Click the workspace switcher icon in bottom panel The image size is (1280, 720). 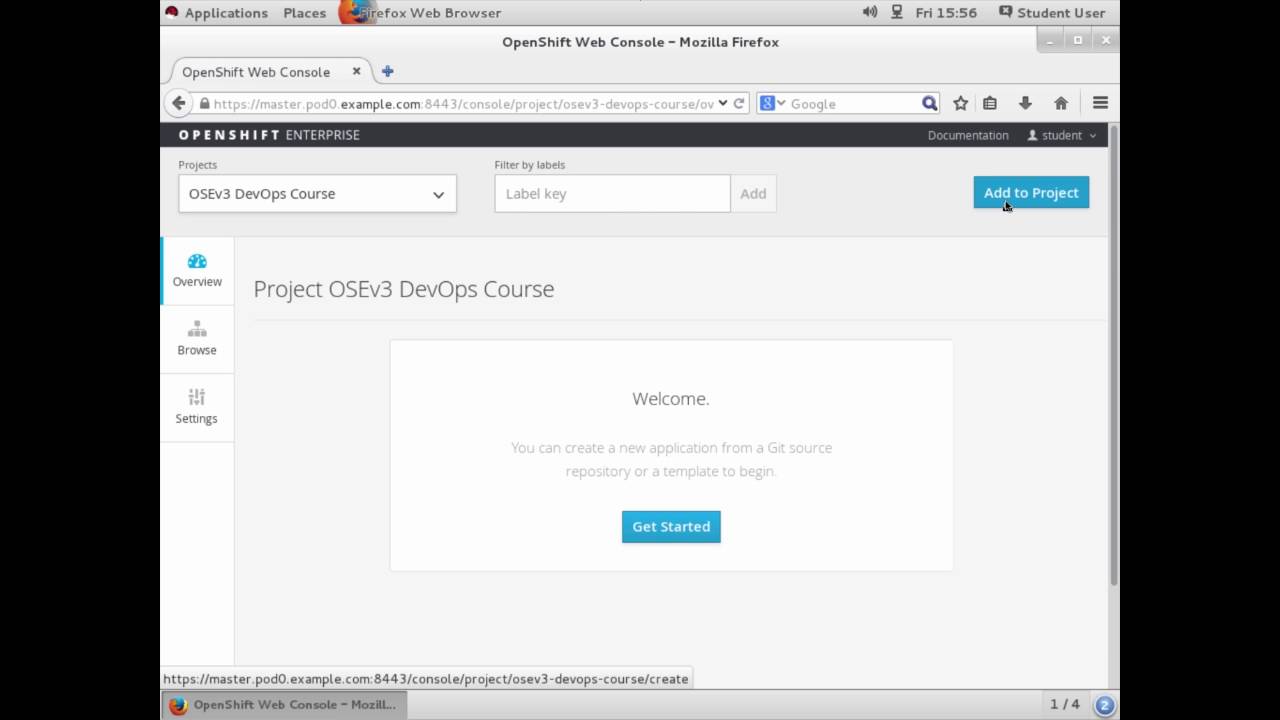(x=1105, y=705)
